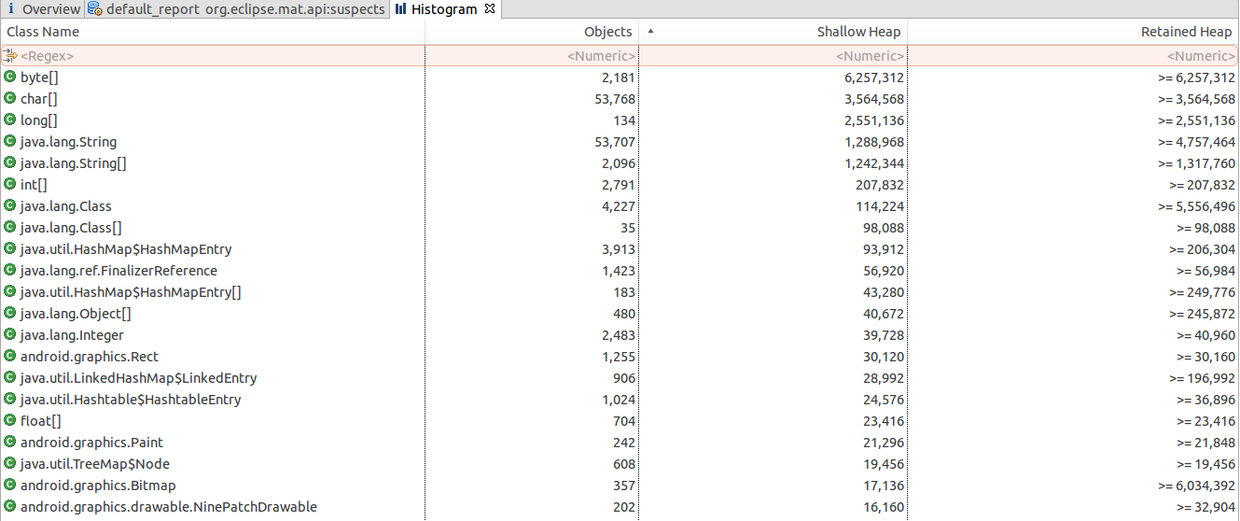The image size is (1240, 521).
Task: Click the 1,423 objects count for FinalizerReference
Action: (x=617, y=271)
